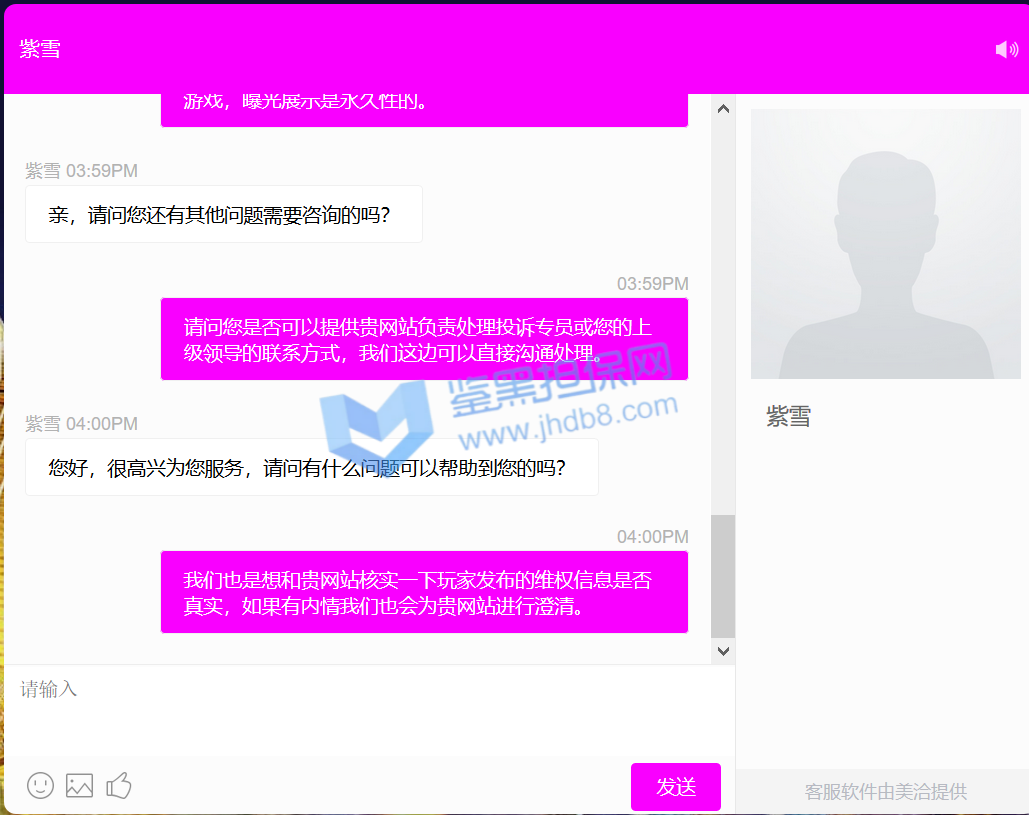Click the 紫雪 03:59PM message timestamp
Image resolution: width=1029 pixels, height=815 pixels.
(82, 171)
